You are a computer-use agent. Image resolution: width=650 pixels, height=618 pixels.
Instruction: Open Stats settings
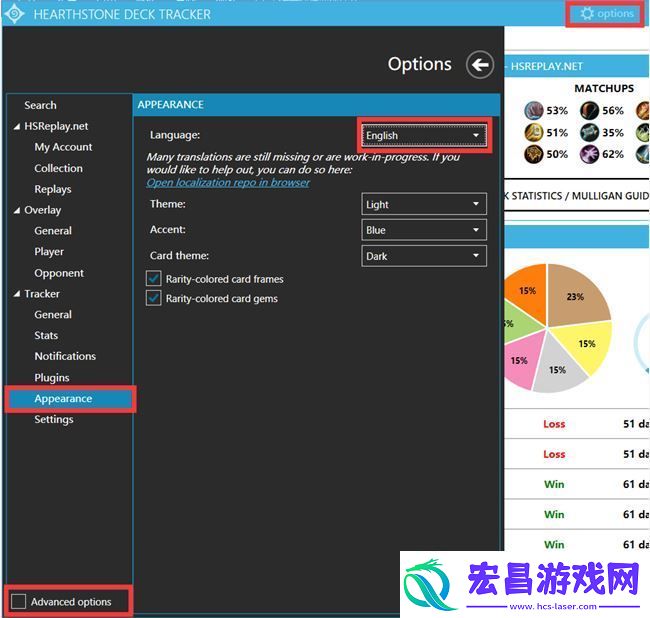(46, 335)
